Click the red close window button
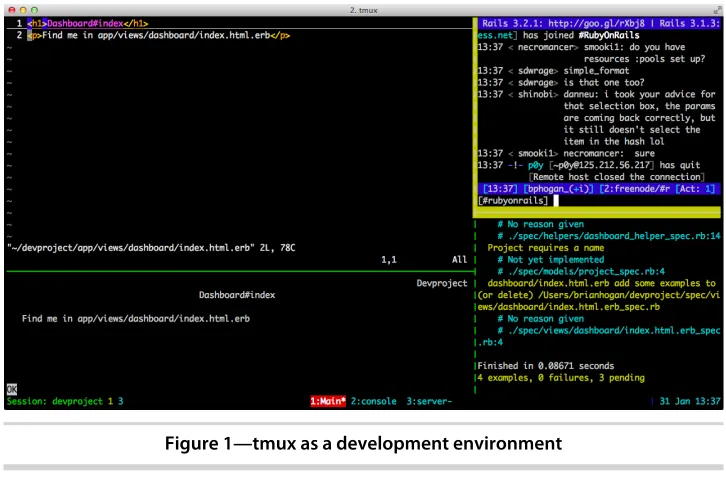This screenshot has height=490, width=726. (12, 10)
